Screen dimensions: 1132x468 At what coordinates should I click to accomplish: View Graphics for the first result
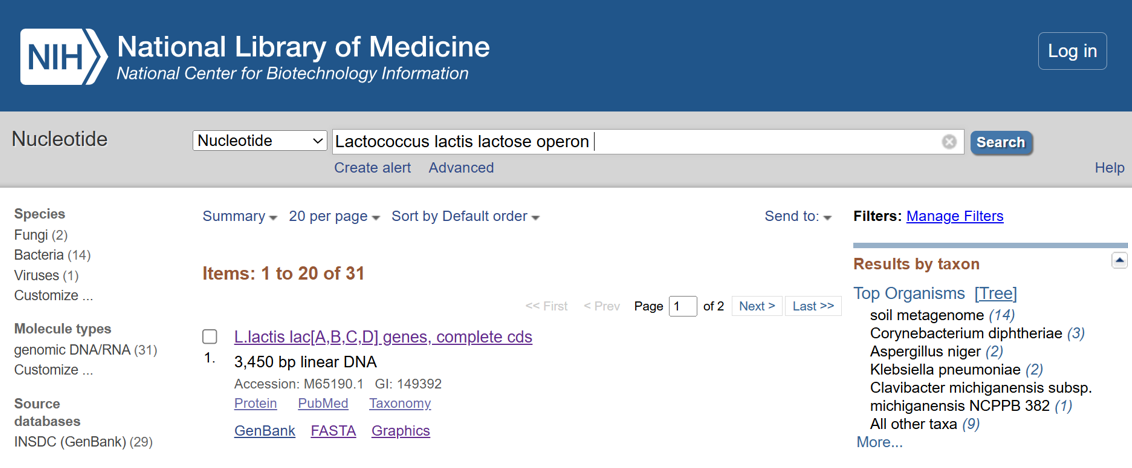(400, 431)
